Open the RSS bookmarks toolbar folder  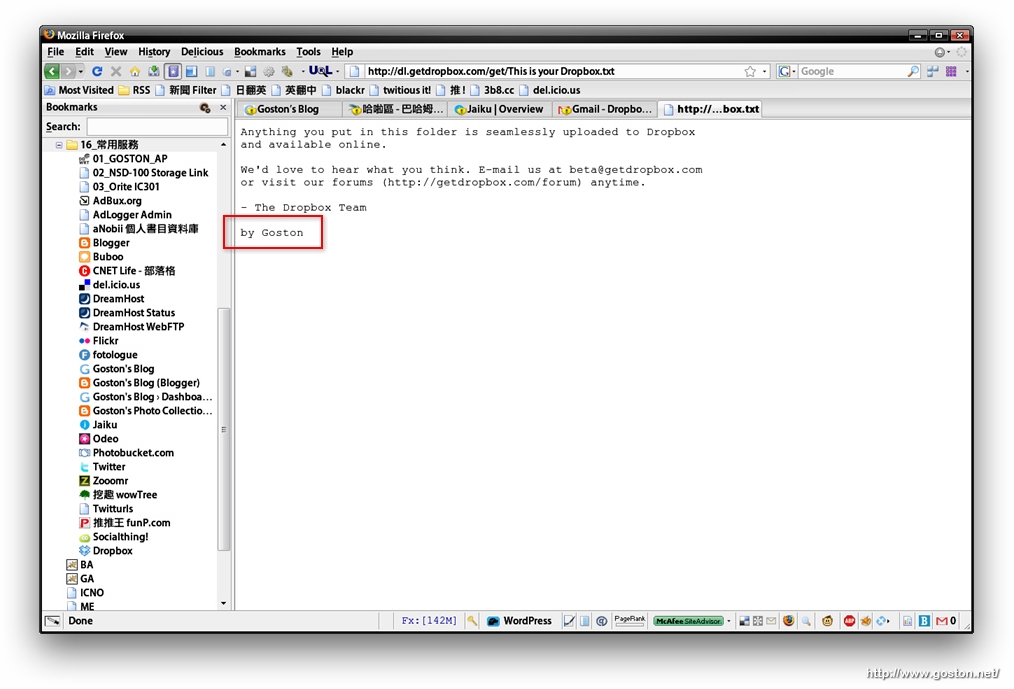pos(135,90)
